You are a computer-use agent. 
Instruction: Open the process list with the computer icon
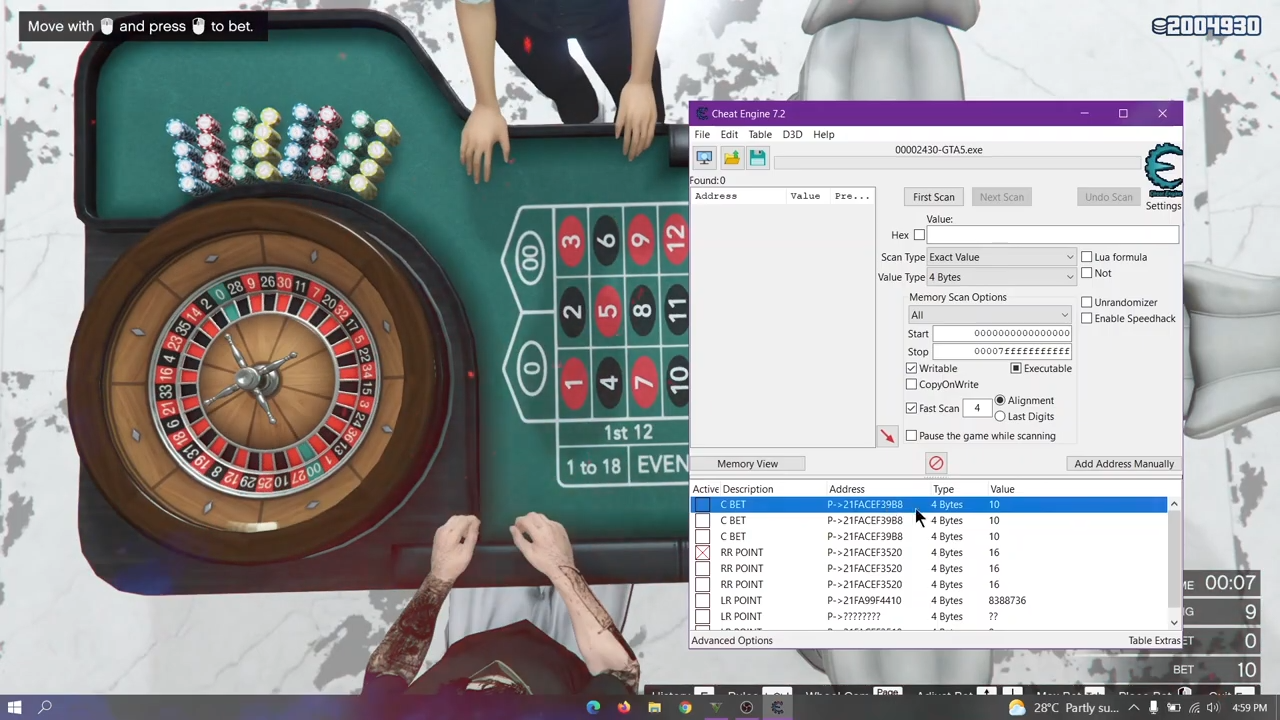pos(704,157)
